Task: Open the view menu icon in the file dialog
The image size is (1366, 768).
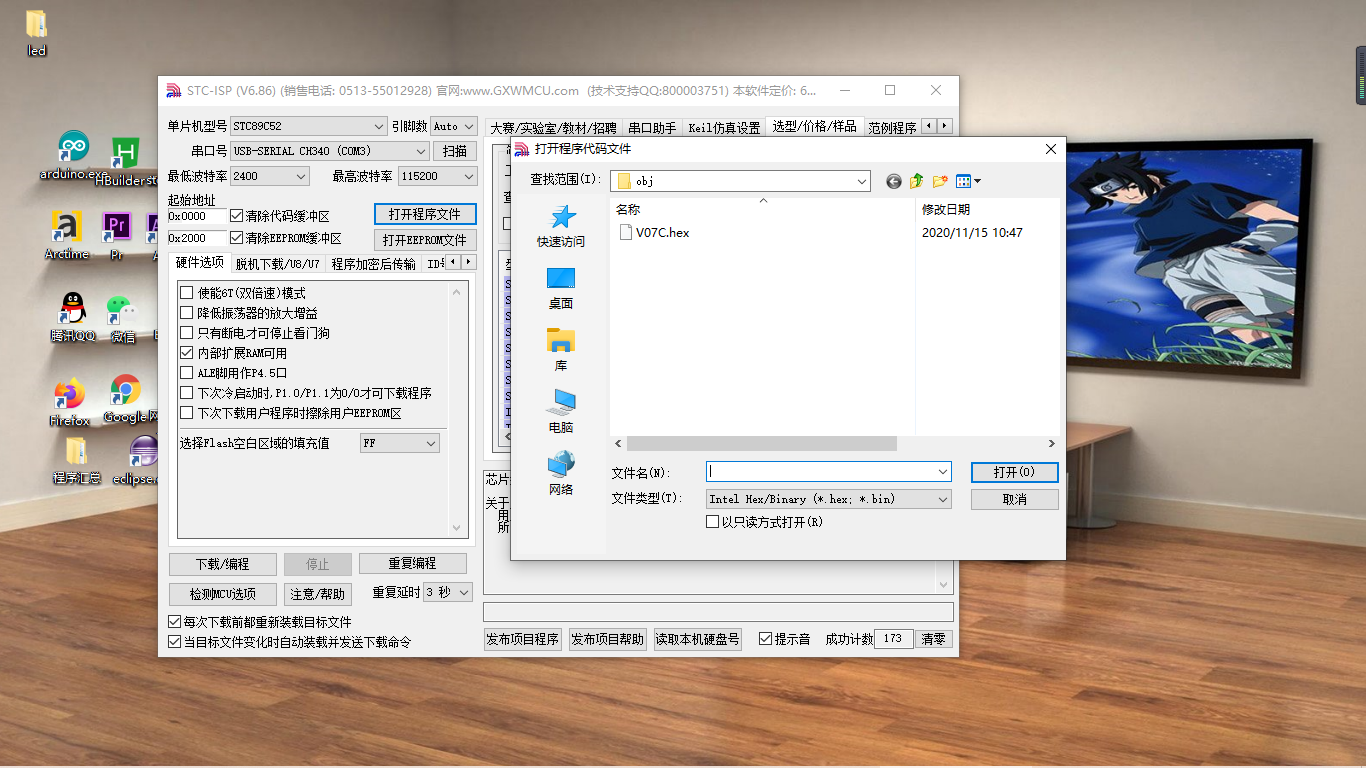Action: (x=968, y=181)
